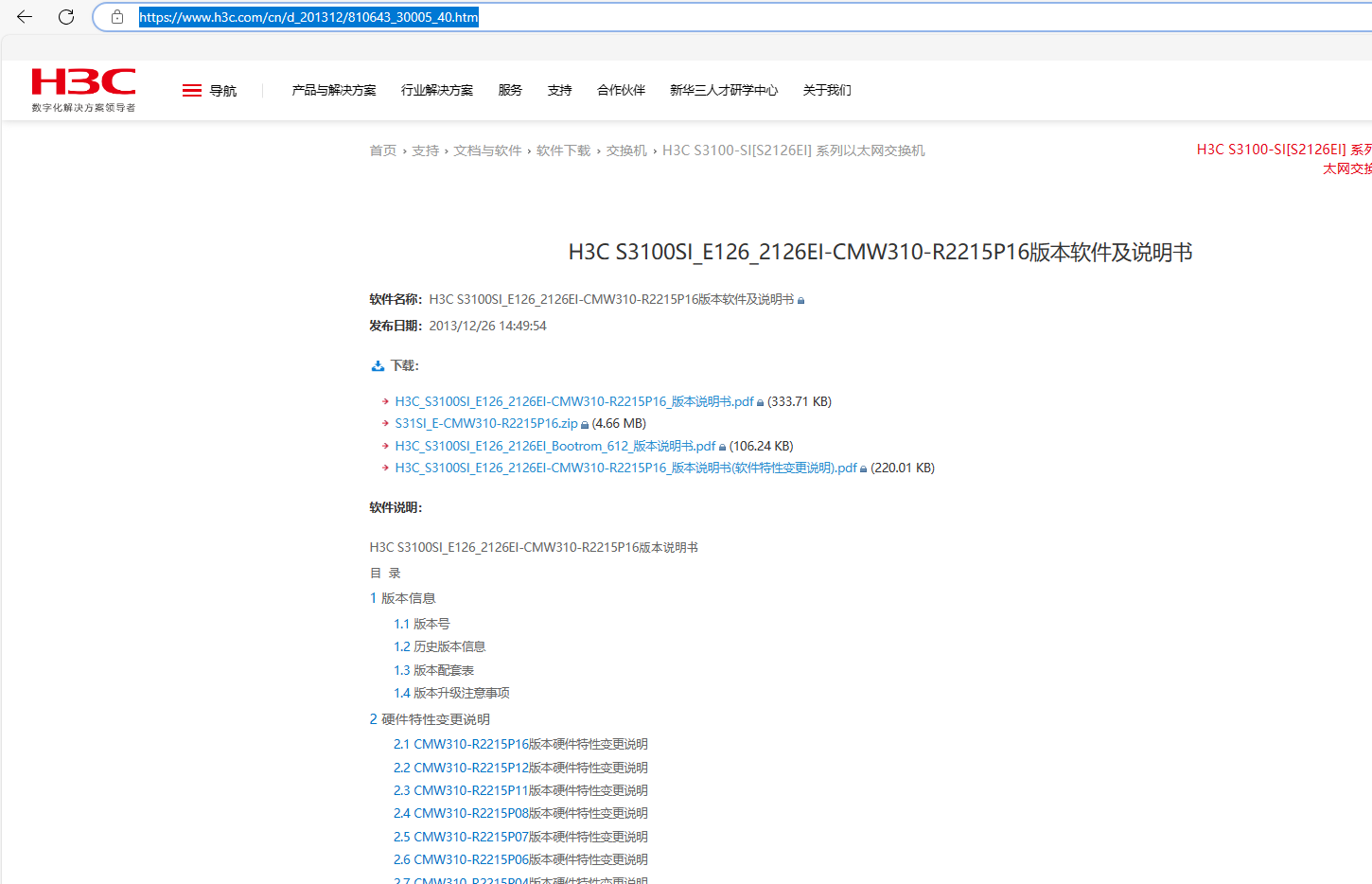1372x884 pixels.
Task: Click the page title H3C S3100SI_E126_2126EI-CMW310-R2215P16版本软件及说明书
Action: (x=880, y=253)
